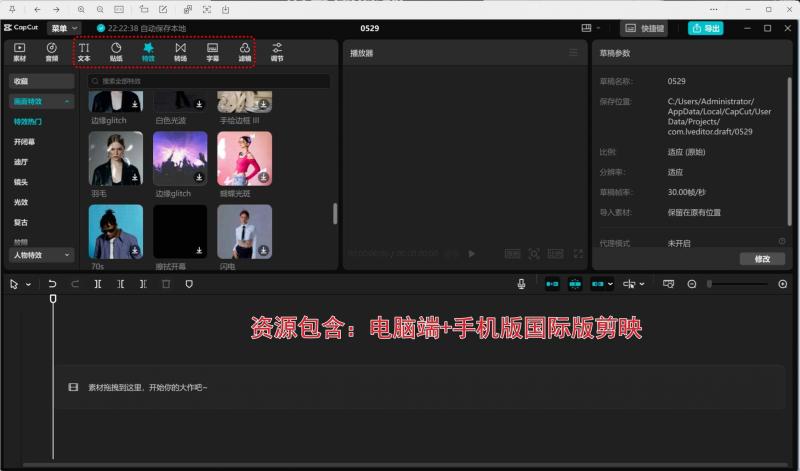Click the effects list scrollbar
This screenshot has width=800, height=471.
[335, 214]
